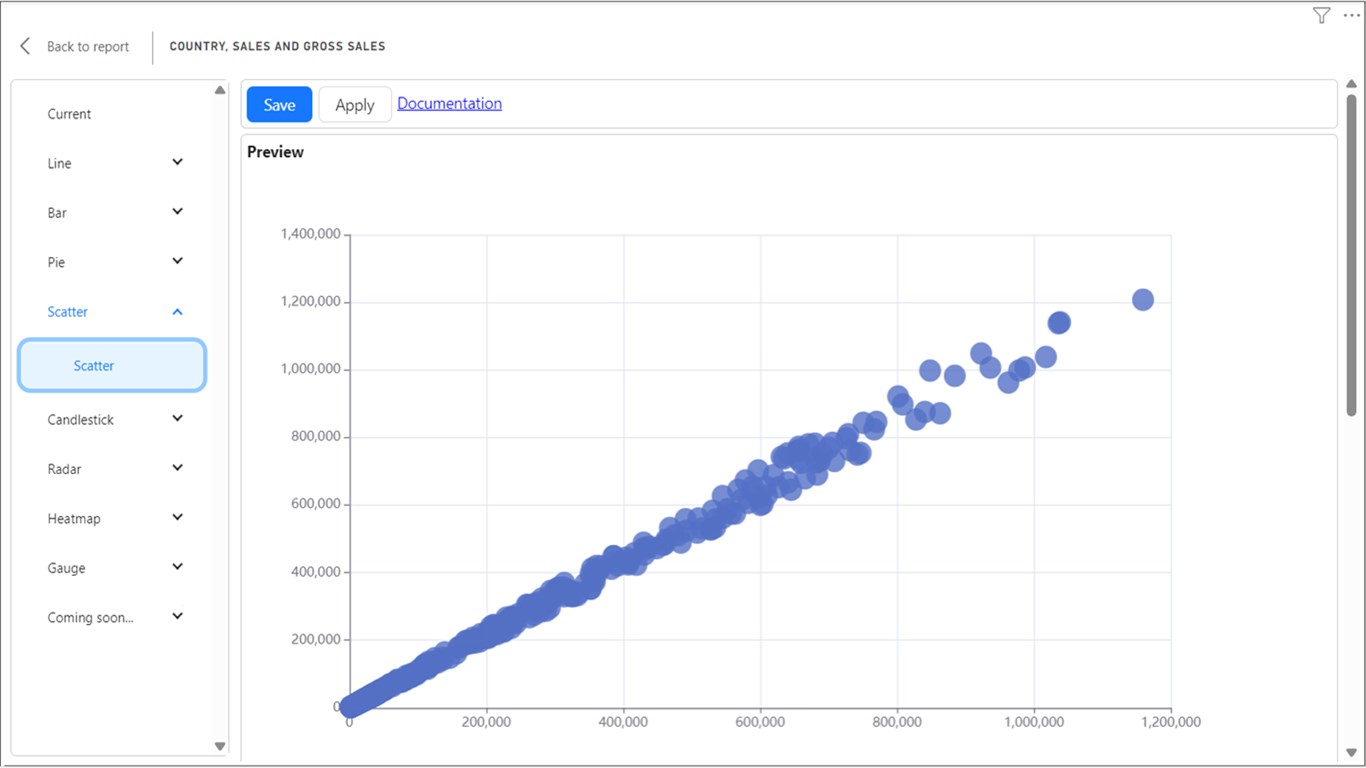Viewport: 1366px width, 768px height.
Task: Expand the Line chart category
Action: (177, 162)
